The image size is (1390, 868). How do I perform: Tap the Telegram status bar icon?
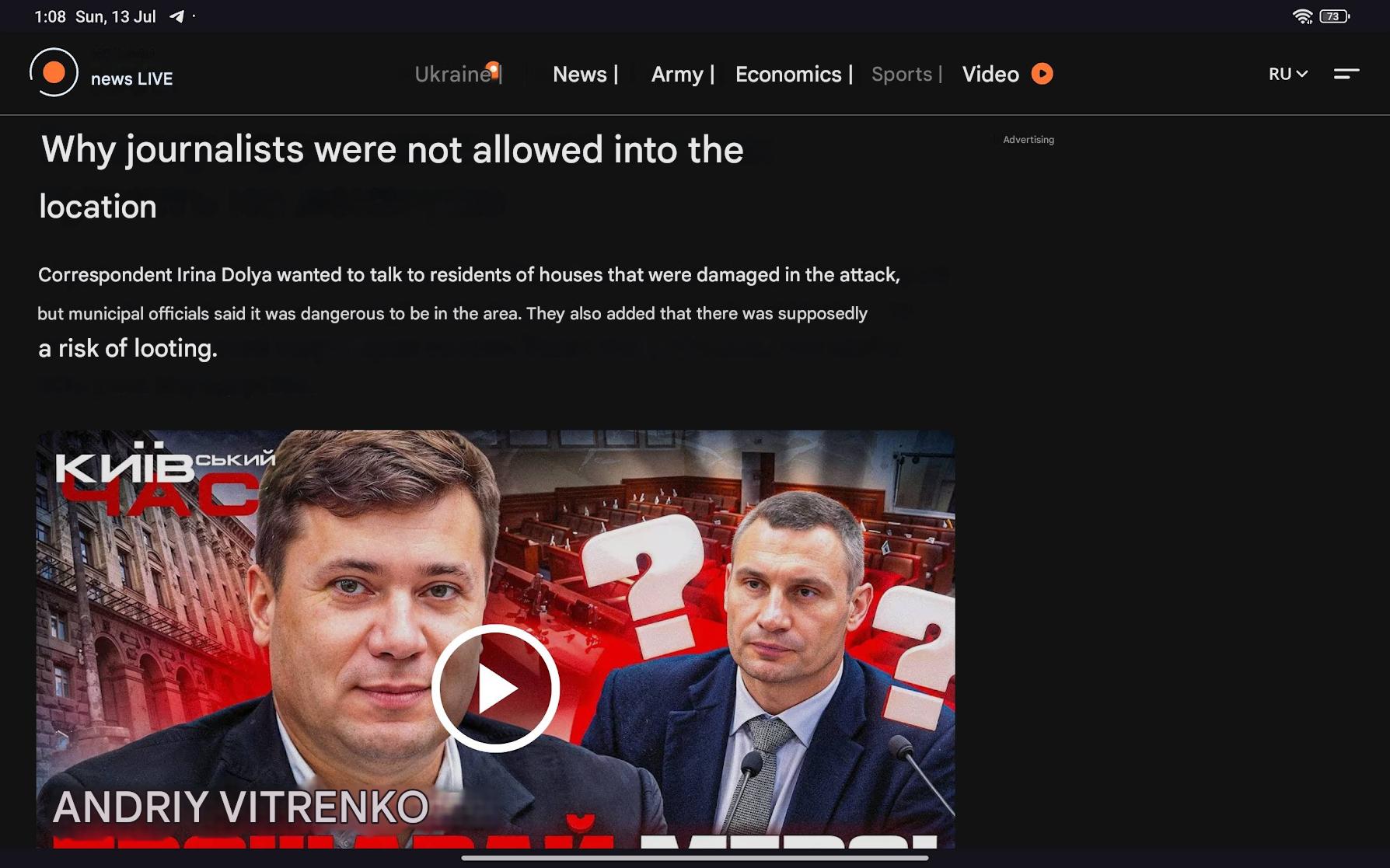point(177,16)
